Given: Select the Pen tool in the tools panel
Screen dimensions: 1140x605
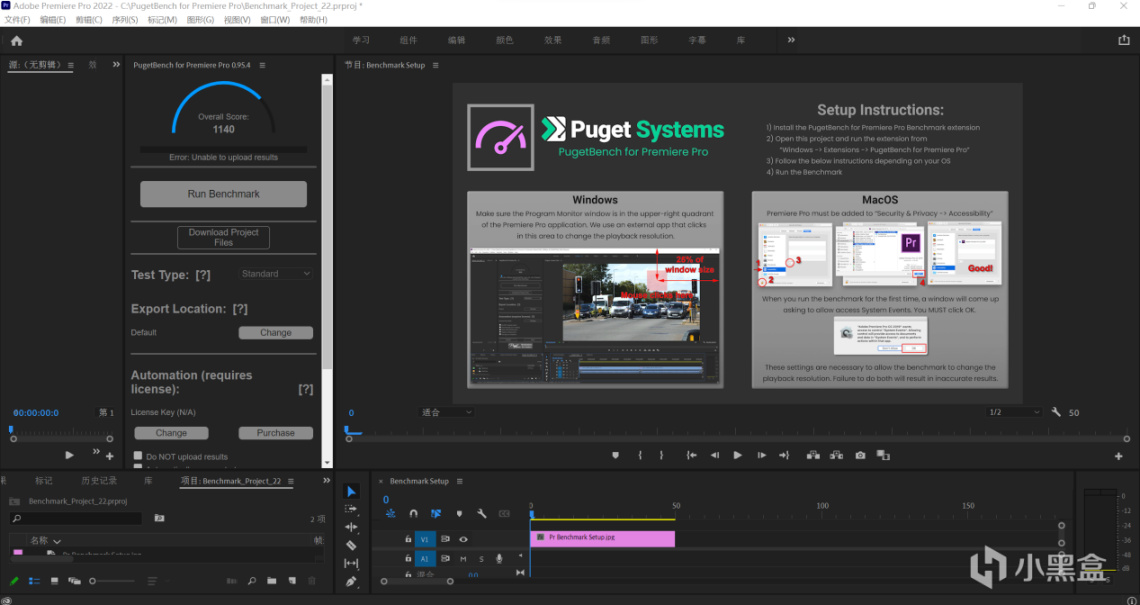Looking at the screenshot, I should coord(351,581).
